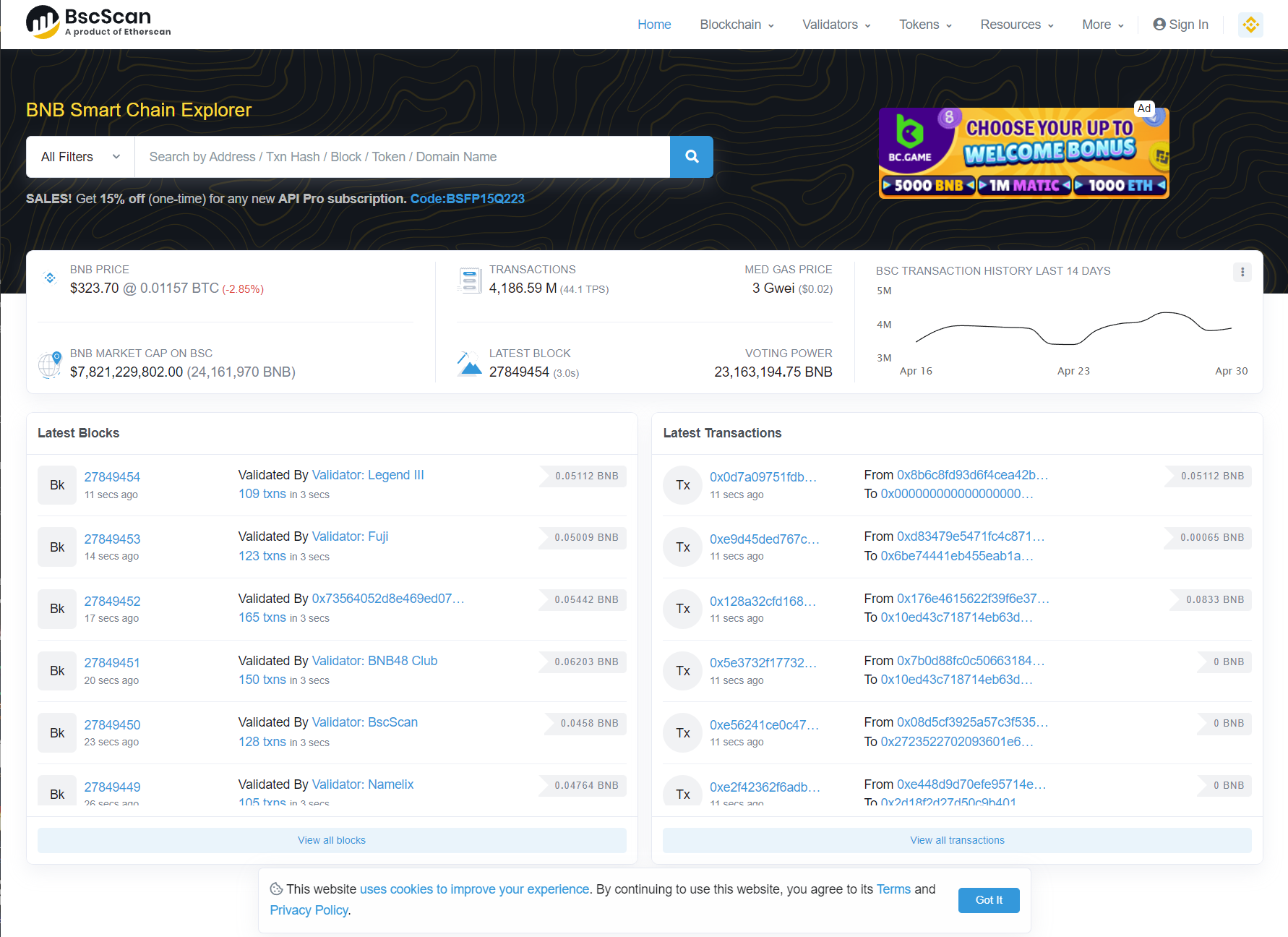
Task: Click the Tx icon for 0x0d7a09751fdb
Action: [683, 485]
